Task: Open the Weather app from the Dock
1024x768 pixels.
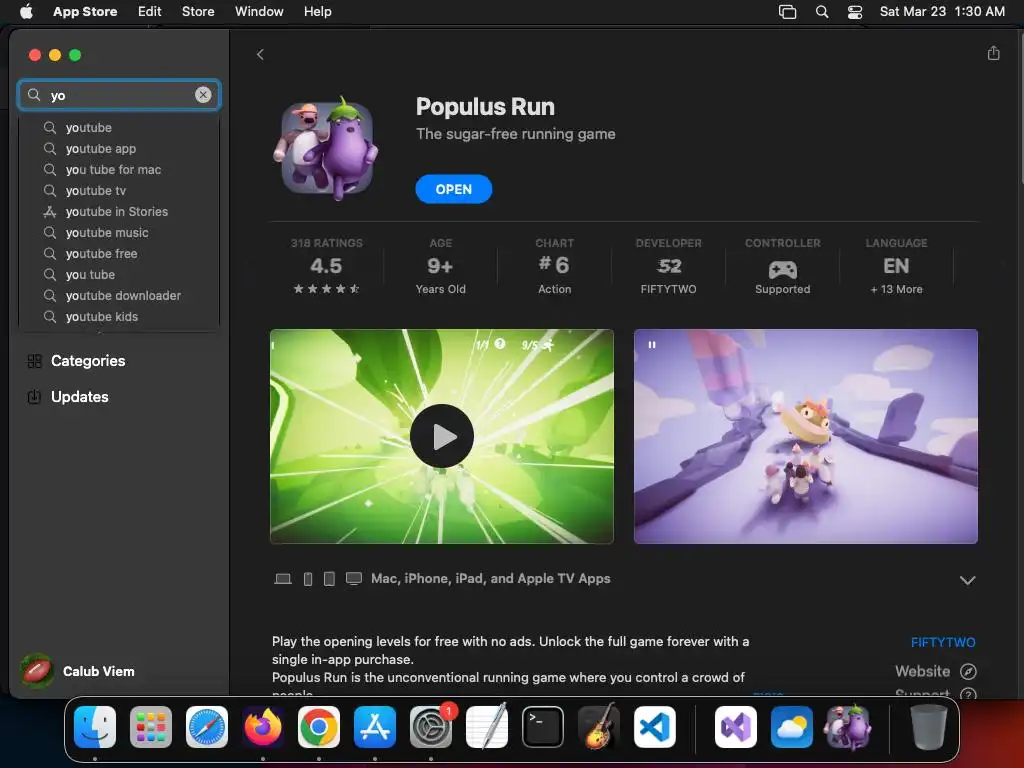Action: click(x=792, y=727)
